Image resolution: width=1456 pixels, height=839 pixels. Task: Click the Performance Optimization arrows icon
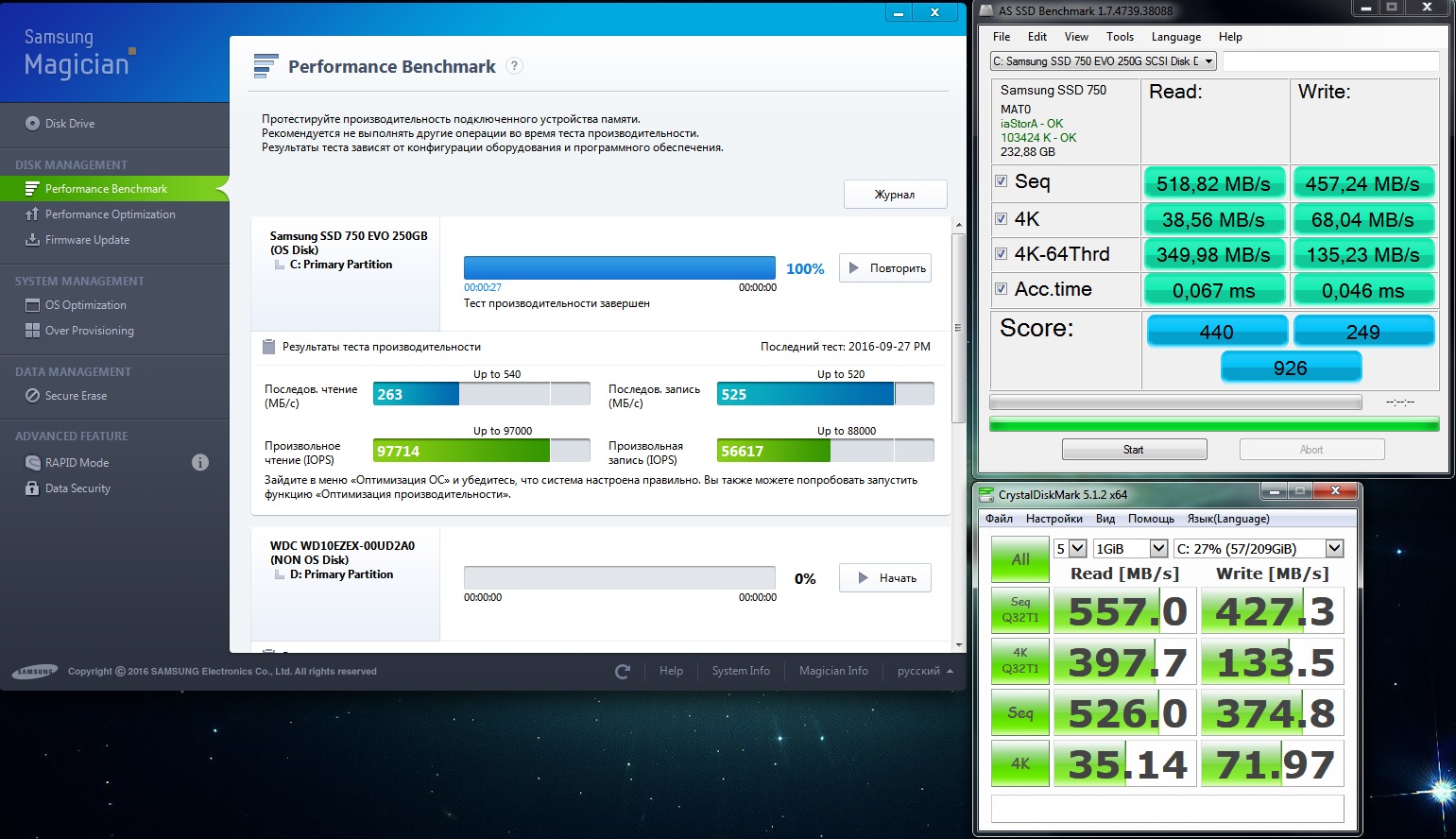click(32, 214)
